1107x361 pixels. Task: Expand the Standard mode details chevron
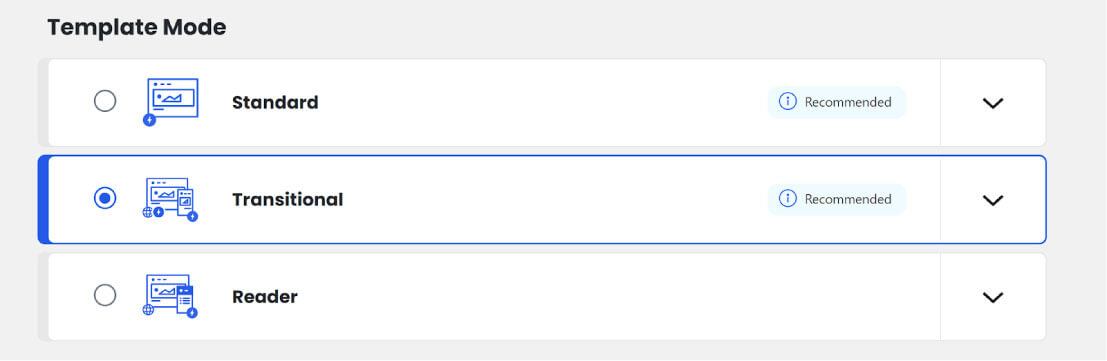click(x=993, y=103)
